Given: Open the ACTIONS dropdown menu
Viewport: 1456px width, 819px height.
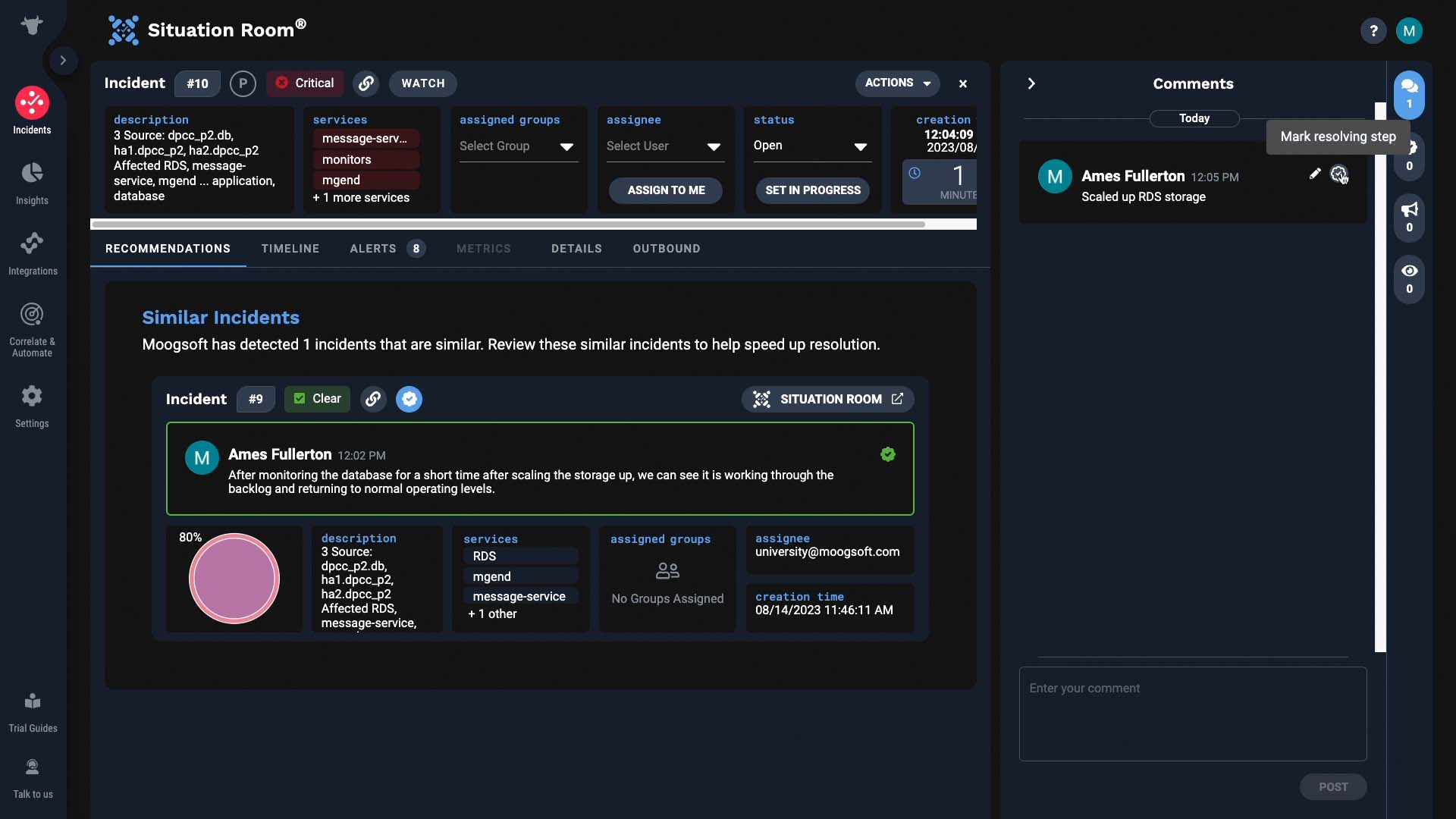Looking at the screenshot, I should [x=898, y=83].
